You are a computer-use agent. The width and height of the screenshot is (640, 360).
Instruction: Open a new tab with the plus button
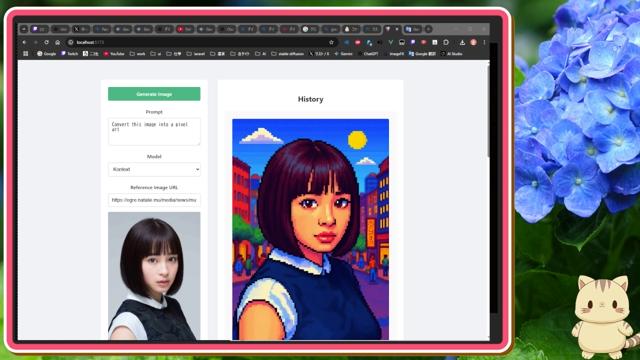[428, 29]
